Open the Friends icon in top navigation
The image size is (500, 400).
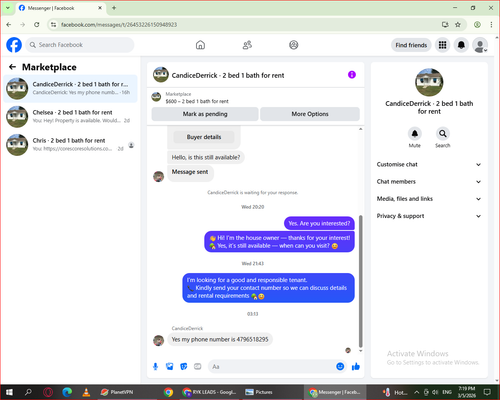[x=247, y=45]
